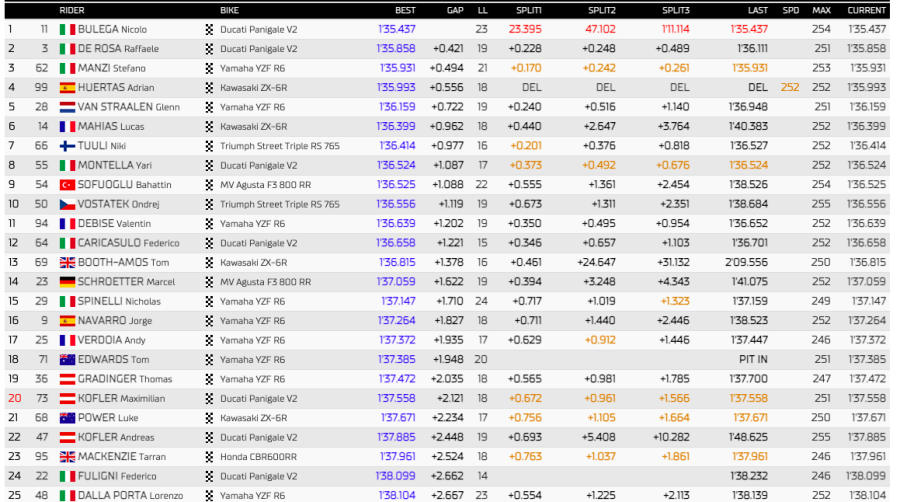Select rider name KOFLER Andreas
Screen dimensions: 900x502
(116, 438)
